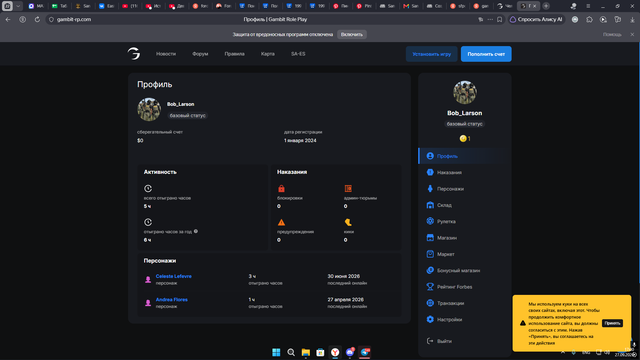Click info icon beside отыграно часов за год
This screenshot has width=640, height=360.
tap(196, 231)
